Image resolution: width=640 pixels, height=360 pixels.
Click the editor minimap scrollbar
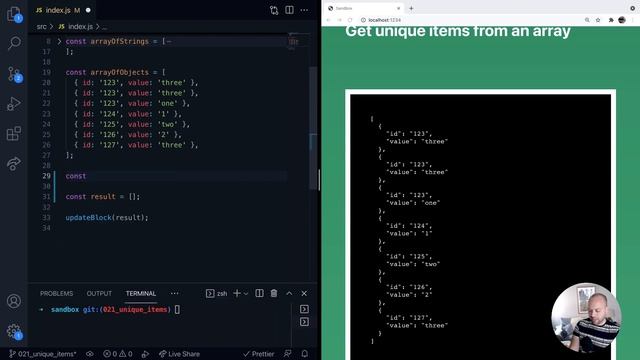tap(313, 129)
